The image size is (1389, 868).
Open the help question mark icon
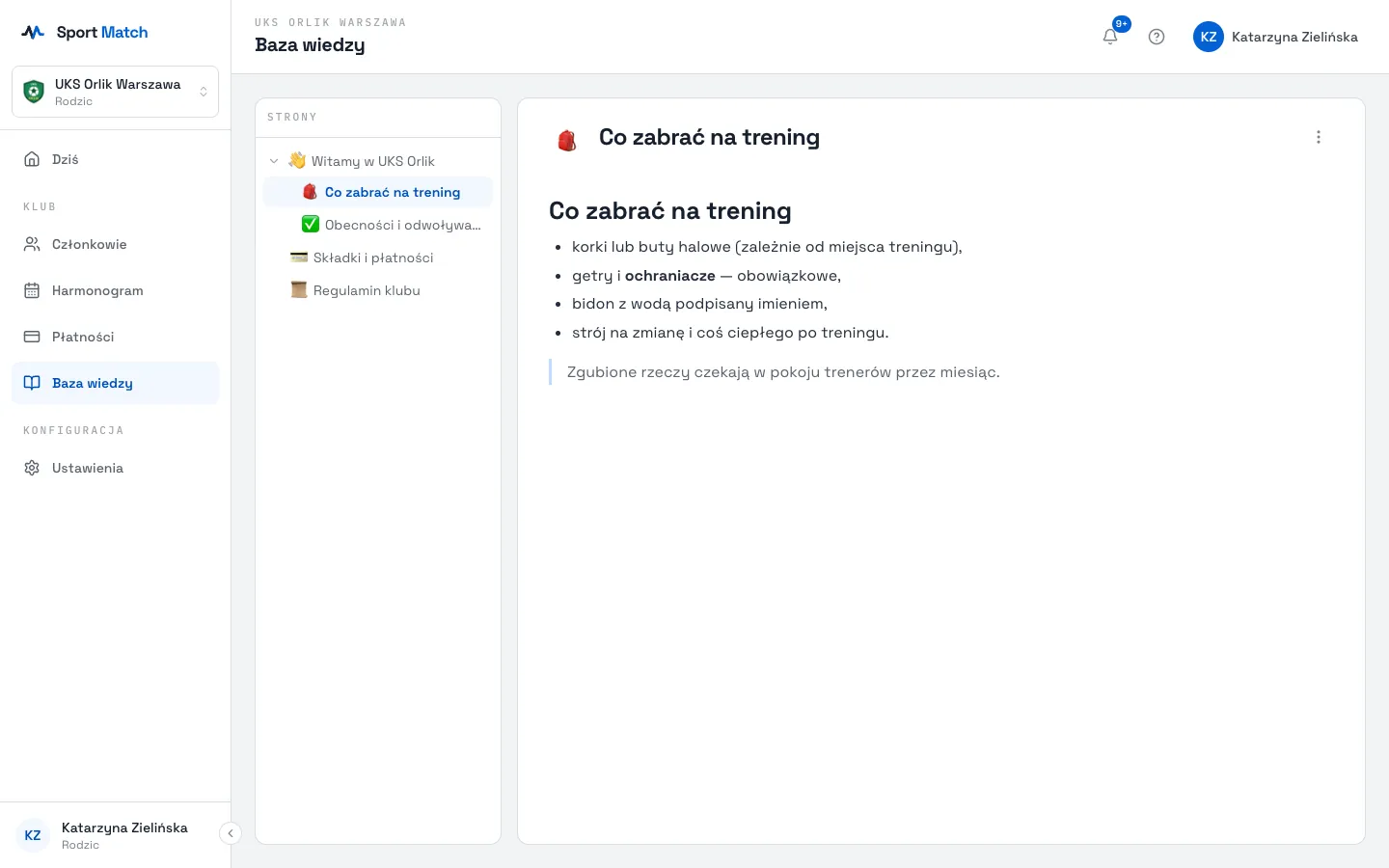[x=1157, y=37]
